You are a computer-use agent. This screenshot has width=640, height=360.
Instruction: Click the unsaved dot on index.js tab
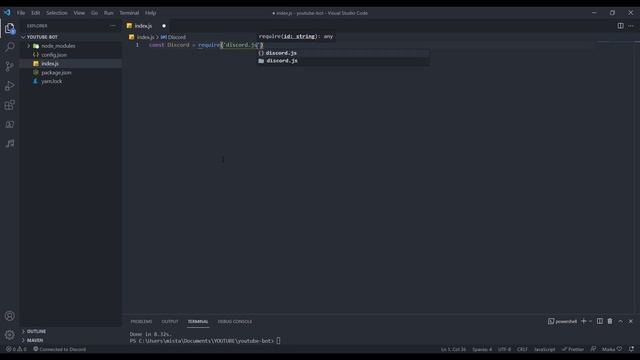pos(164,26)
